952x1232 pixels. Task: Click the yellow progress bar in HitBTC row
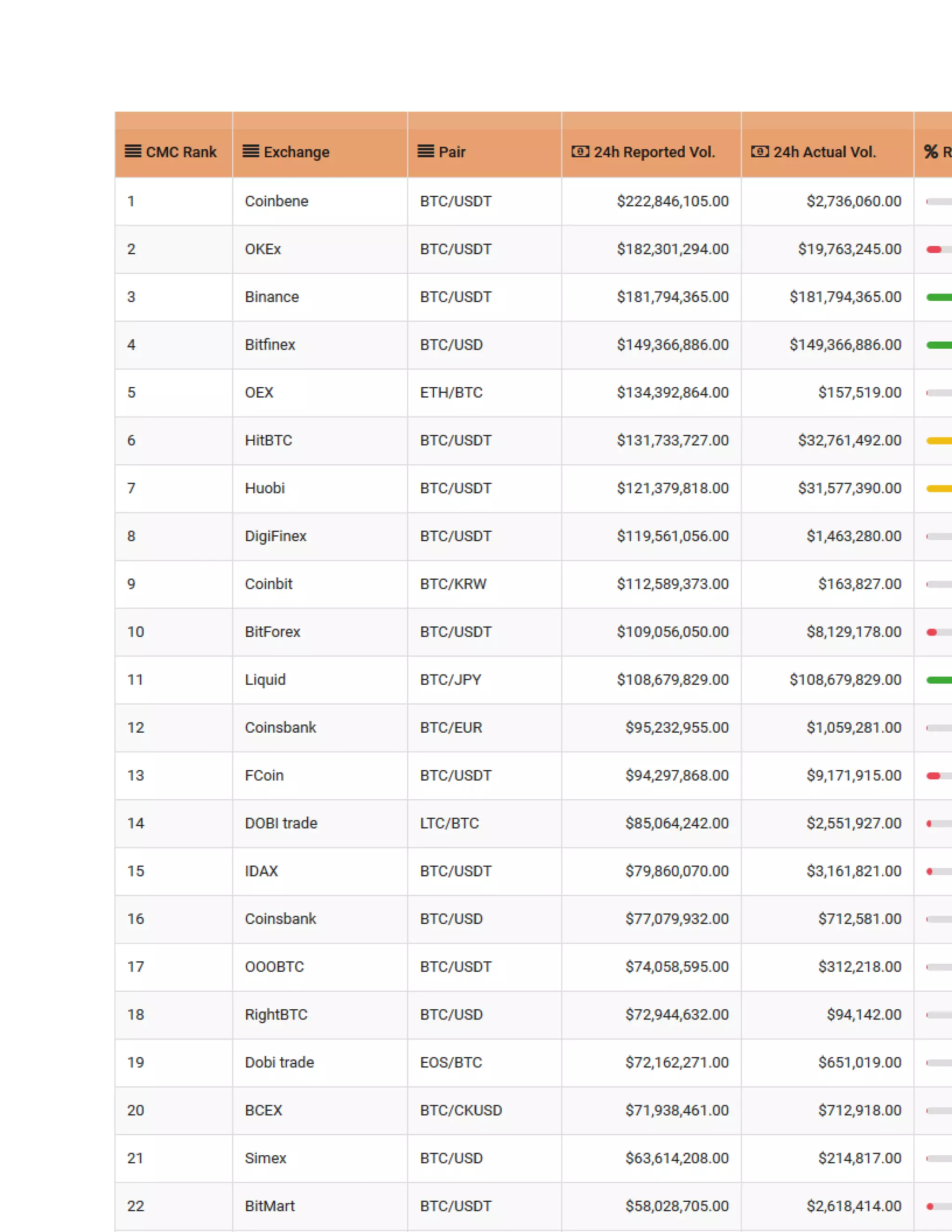(939, 441)
